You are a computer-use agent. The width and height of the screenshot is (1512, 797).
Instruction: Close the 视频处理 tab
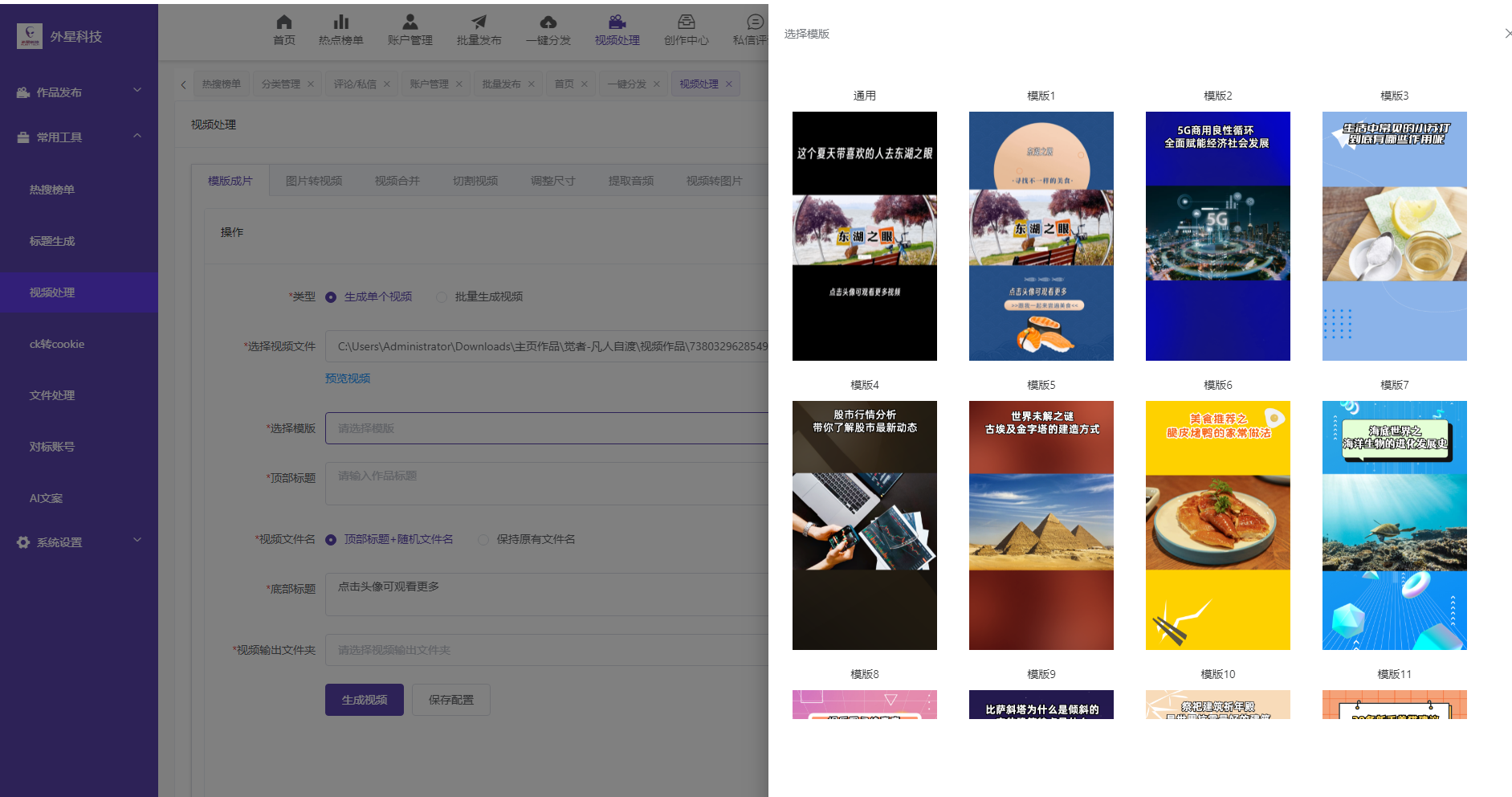click(729, 84)
